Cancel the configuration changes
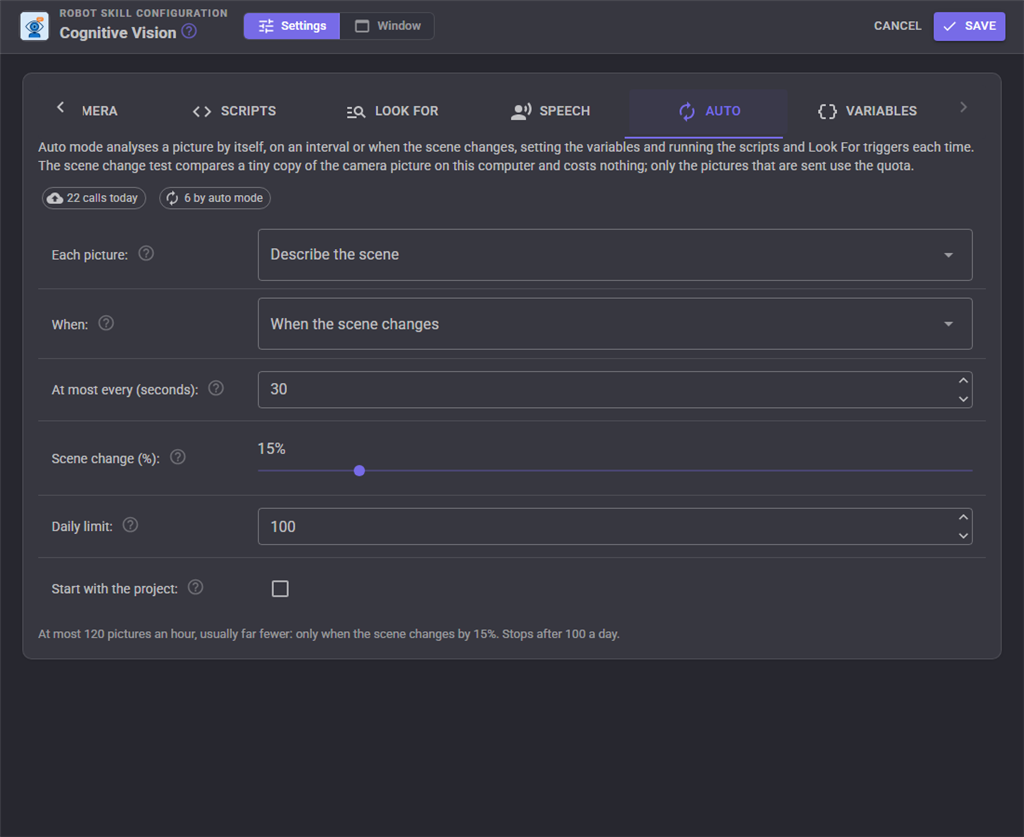This screenshot has width=1024, height=837. click(x=897, y=26)
